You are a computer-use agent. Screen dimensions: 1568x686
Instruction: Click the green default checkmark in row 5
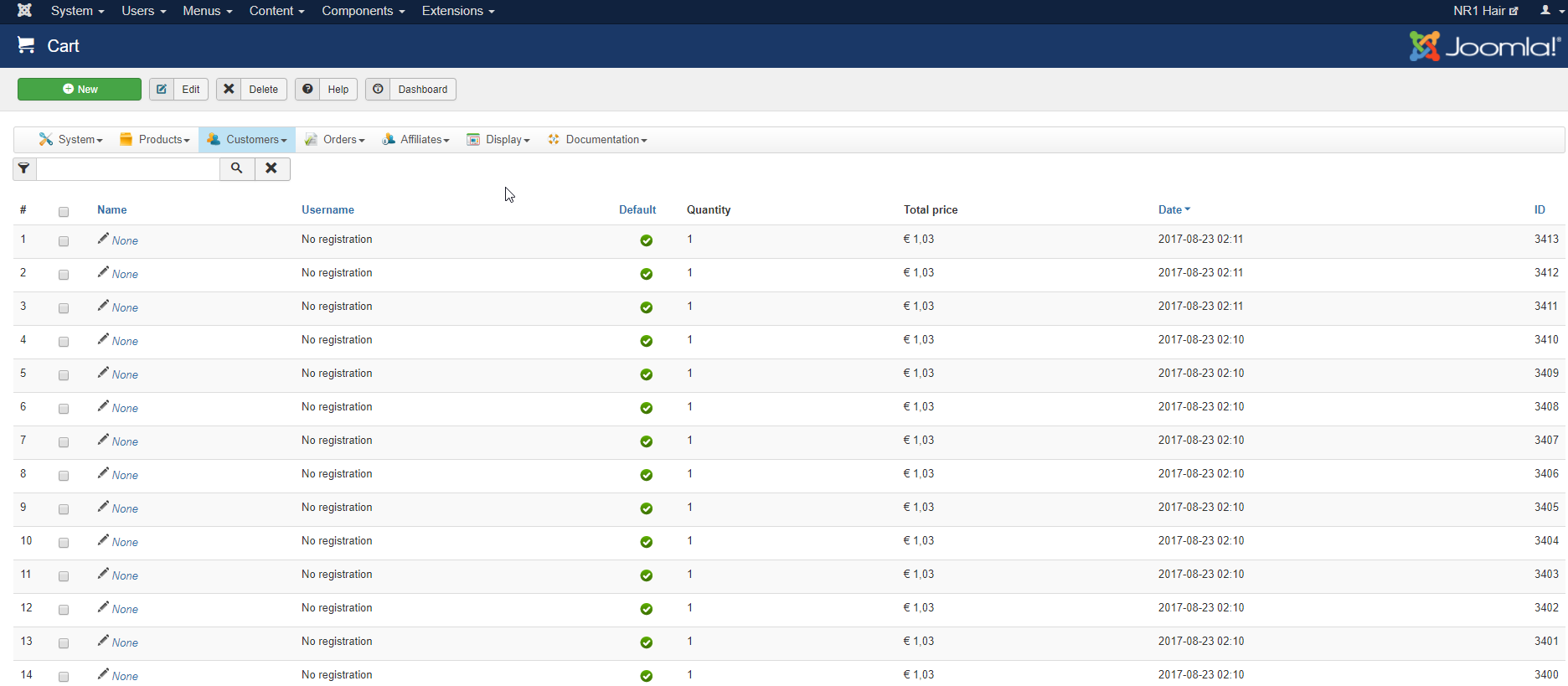point(646,374)
